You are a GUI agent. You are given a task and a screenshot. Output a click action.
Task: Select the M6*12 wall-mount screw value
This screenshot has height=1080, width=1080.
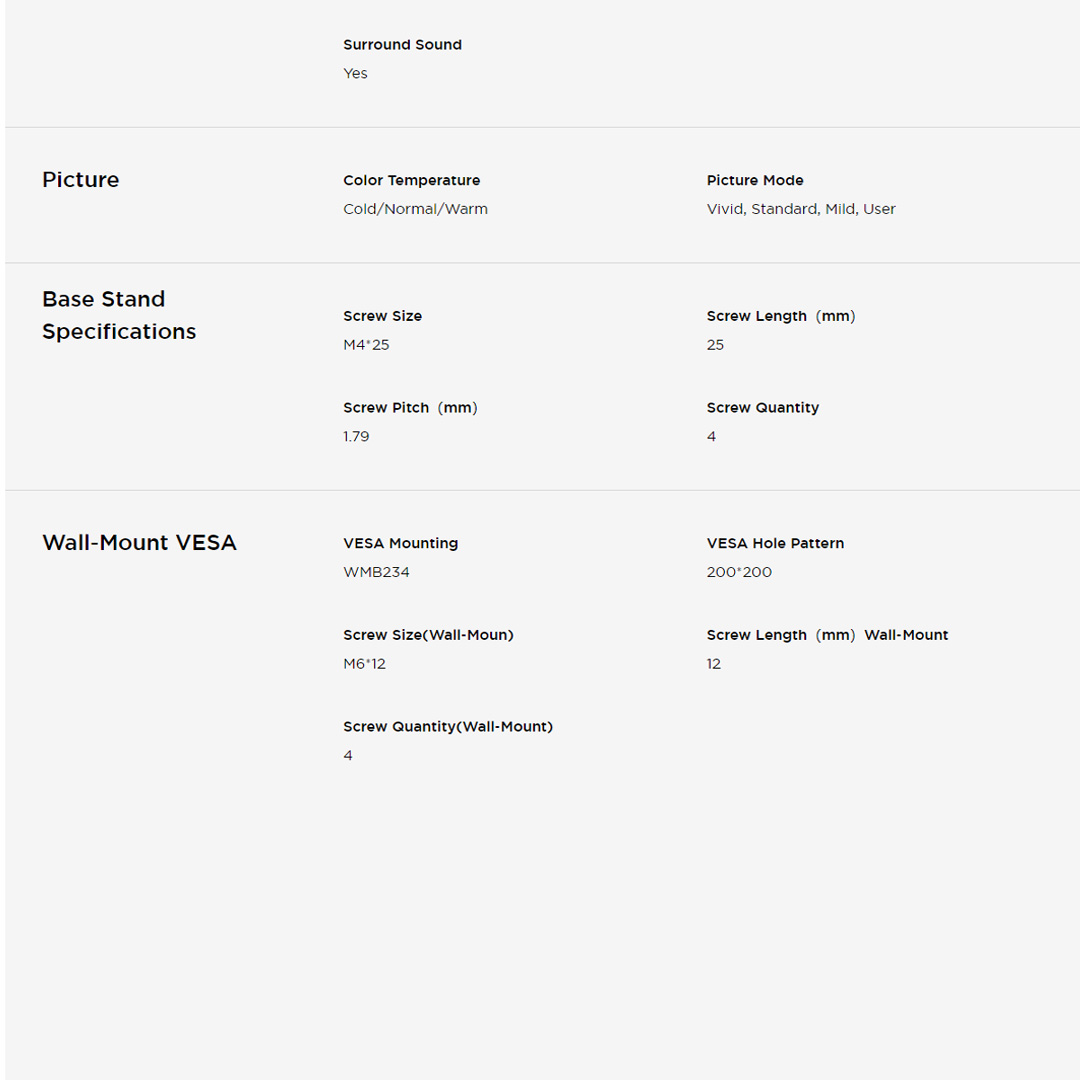point(364,664)
